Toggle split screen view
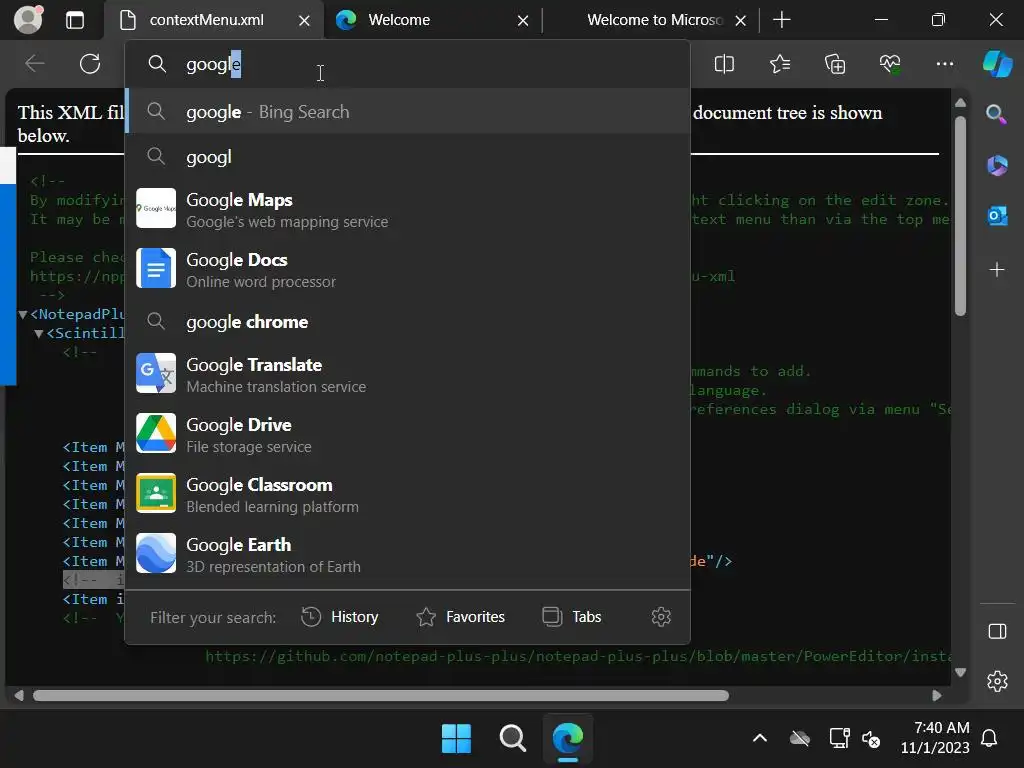1024x768 pixels. point(724,64)
